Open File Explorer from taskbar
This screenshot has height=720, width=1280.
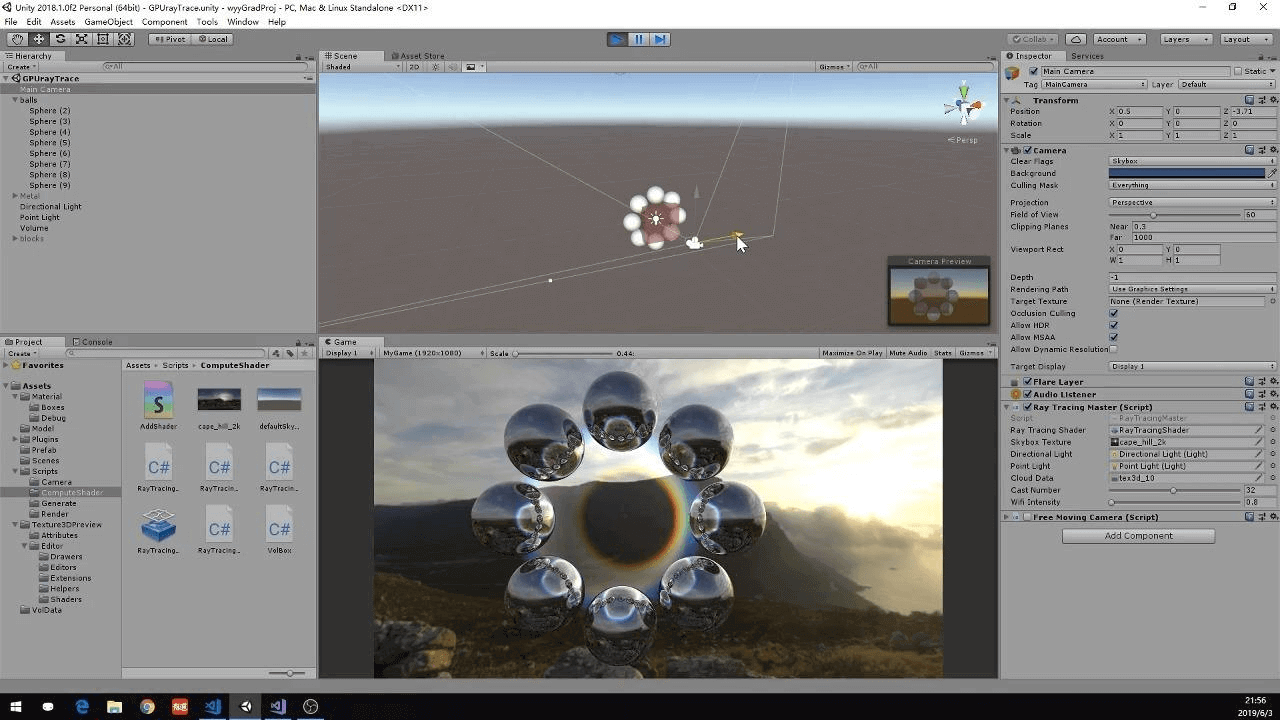(x=114, y=707)
